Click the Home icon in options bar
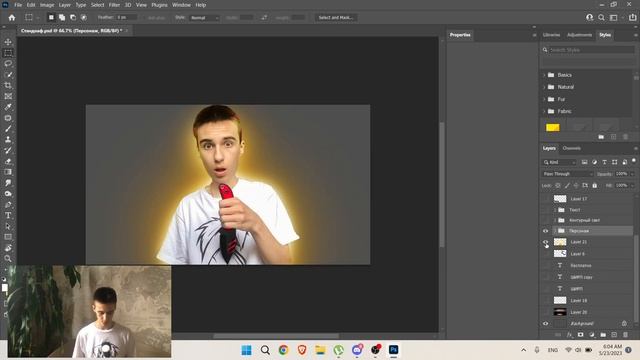The image size is (640, 360). 12,18
